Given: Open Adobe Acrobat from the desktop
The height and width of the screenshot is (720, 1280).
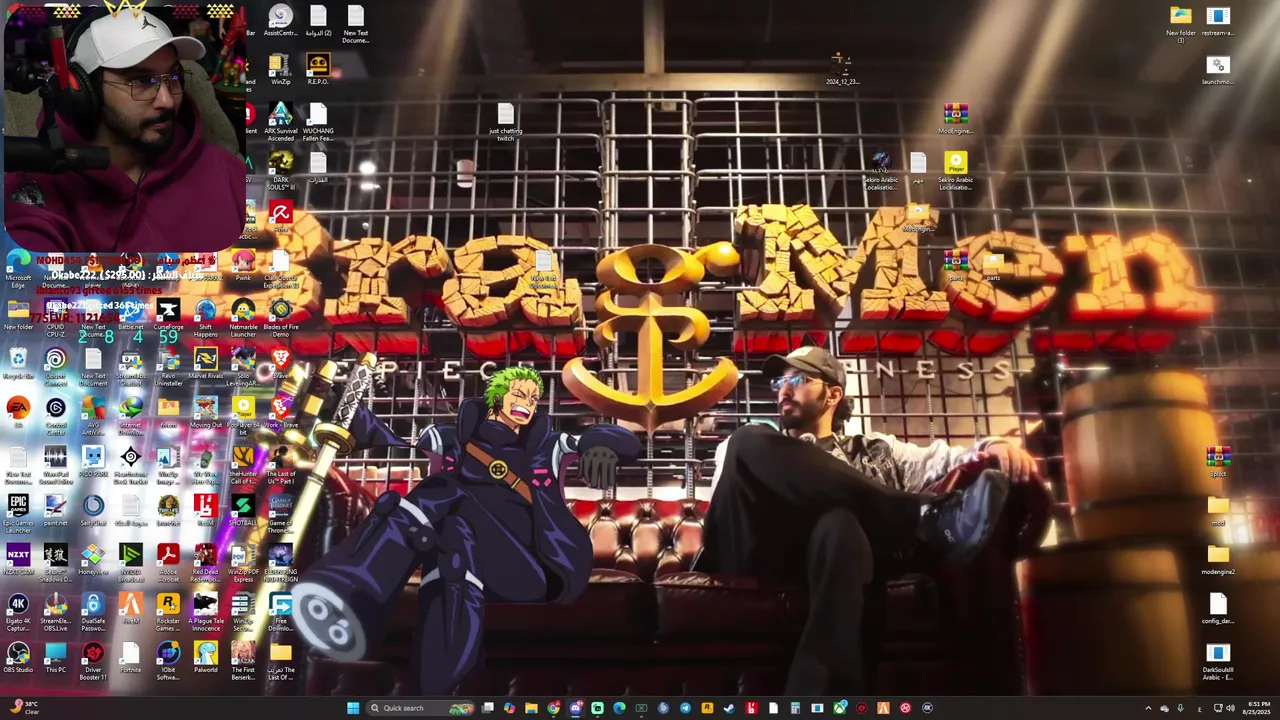Looking at the screenshot, I should click(x=168, y=560).
